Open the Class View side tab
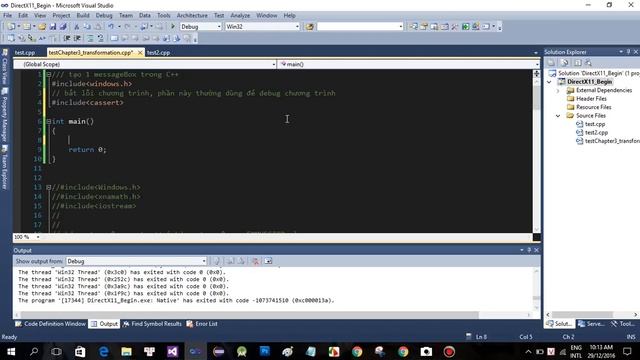The height and width of the screenshot is (360, 640). pyautogui.click(x=4, y=67)
